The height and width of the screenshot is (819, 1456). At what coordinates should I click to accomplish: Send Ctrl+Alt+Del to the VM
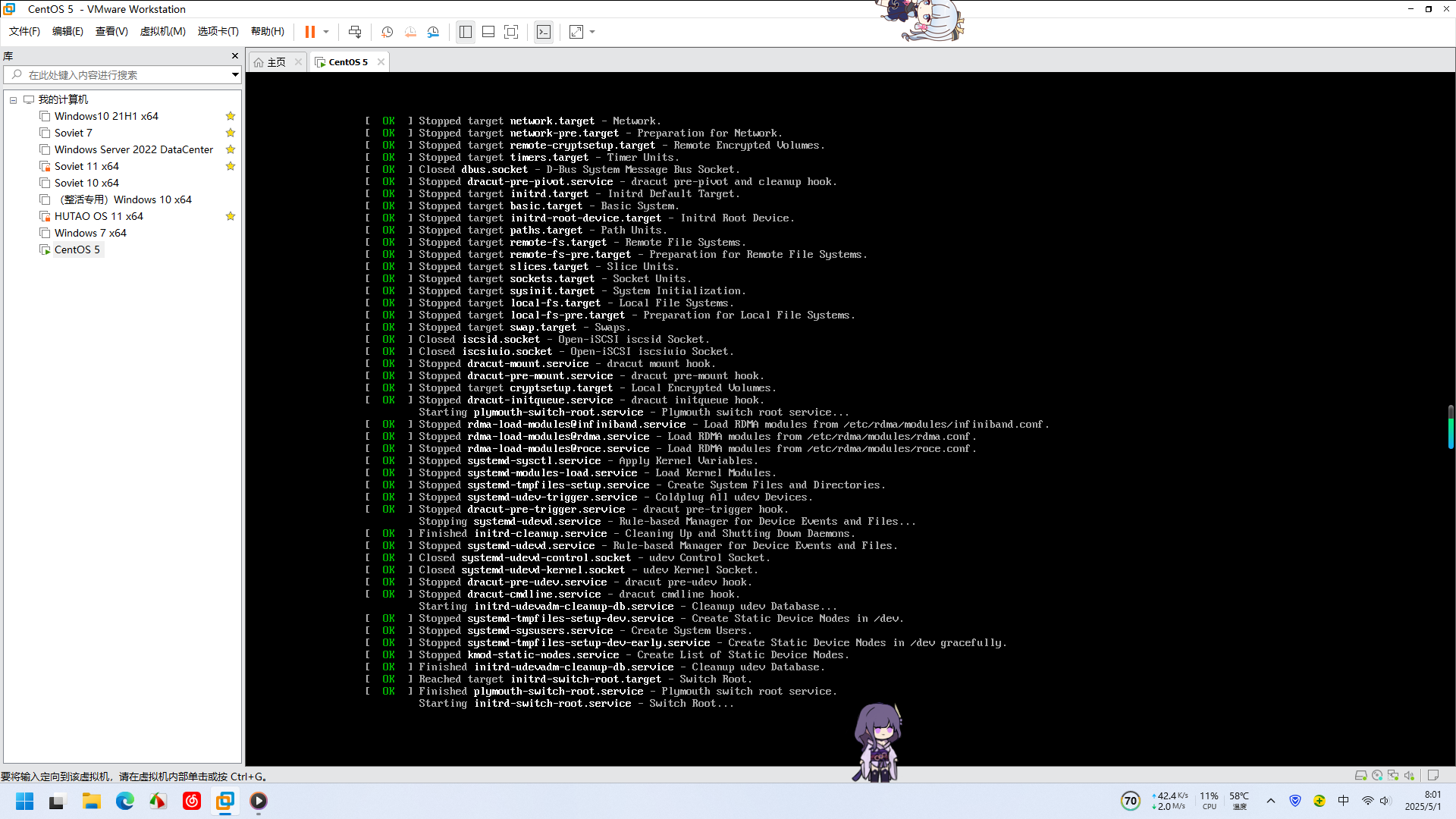(355, 32)
